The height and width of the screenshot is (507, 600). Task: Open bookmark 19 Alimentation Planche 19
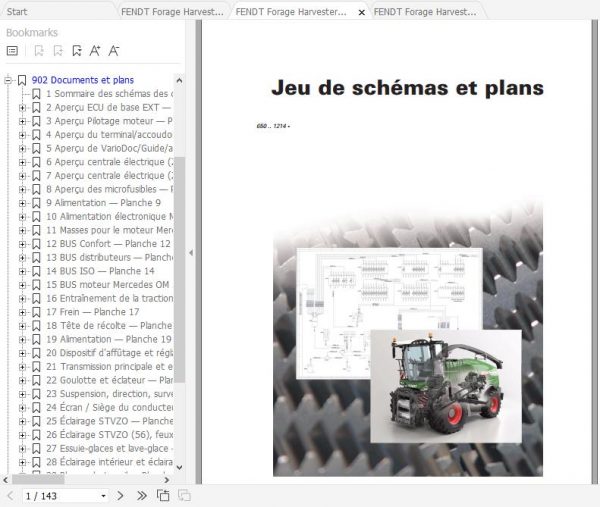tap(109, 339)
